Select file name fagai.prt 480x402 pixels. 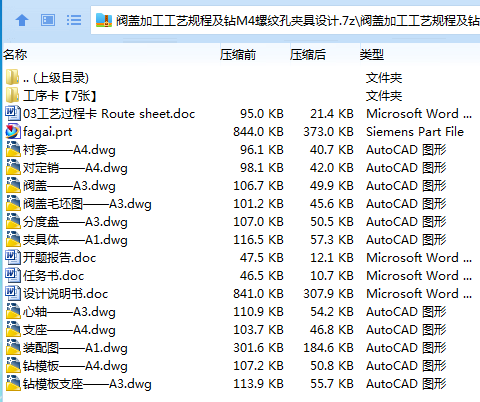[x=47, y=132]
